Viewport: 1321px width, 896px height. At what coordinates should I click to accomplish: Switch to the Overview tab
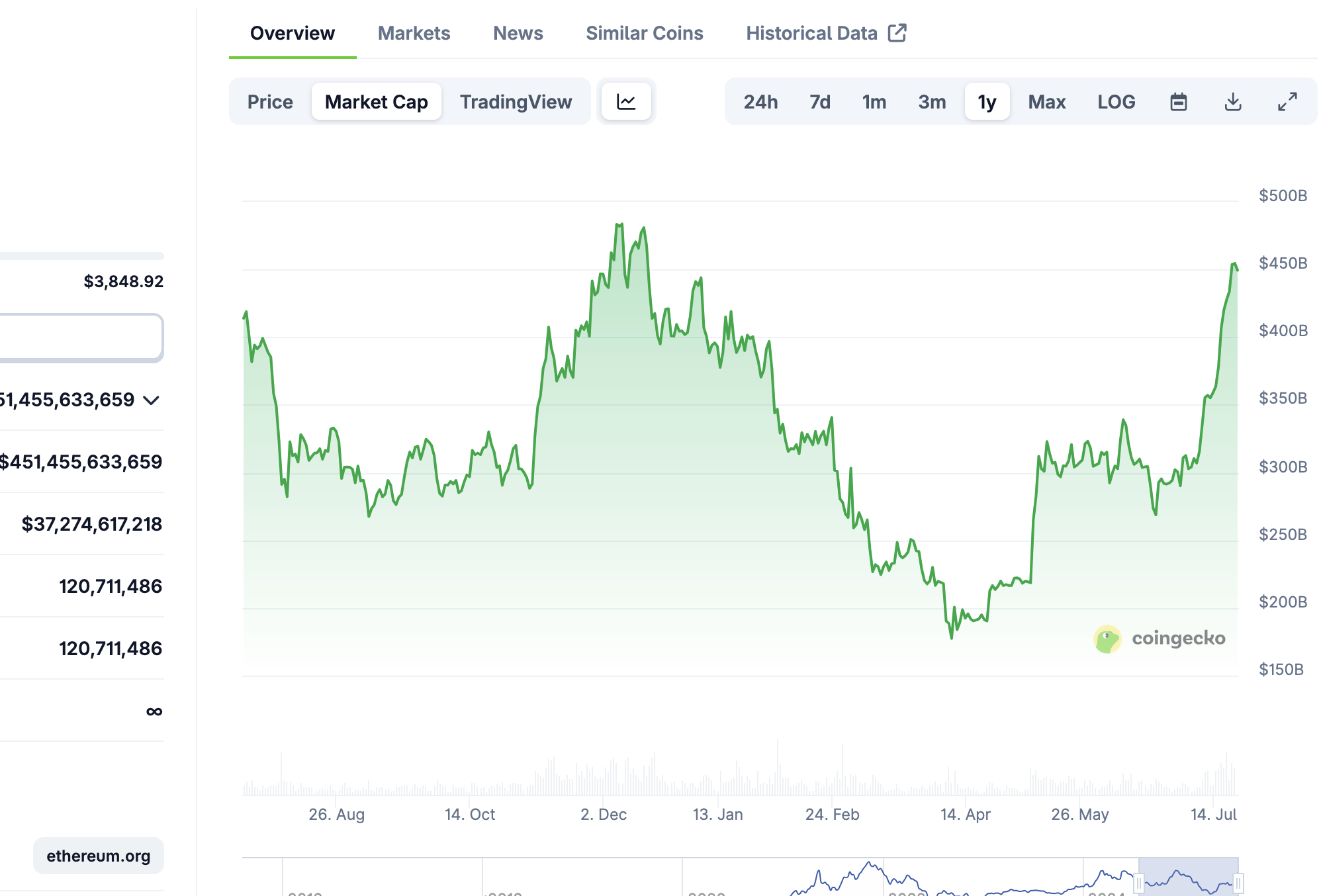(293, 33)
